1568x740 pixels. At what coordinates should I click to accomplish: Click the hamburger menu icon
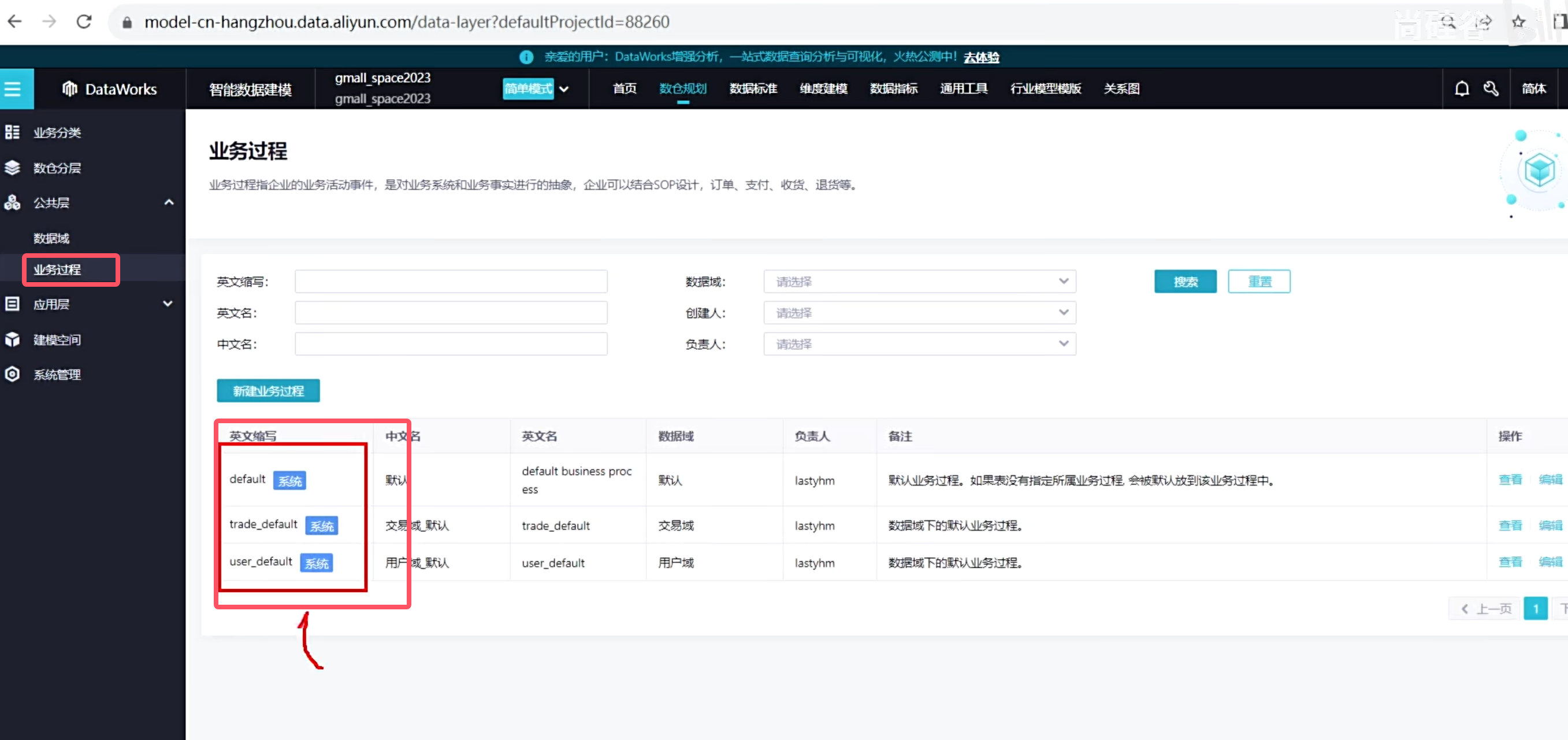13,89
